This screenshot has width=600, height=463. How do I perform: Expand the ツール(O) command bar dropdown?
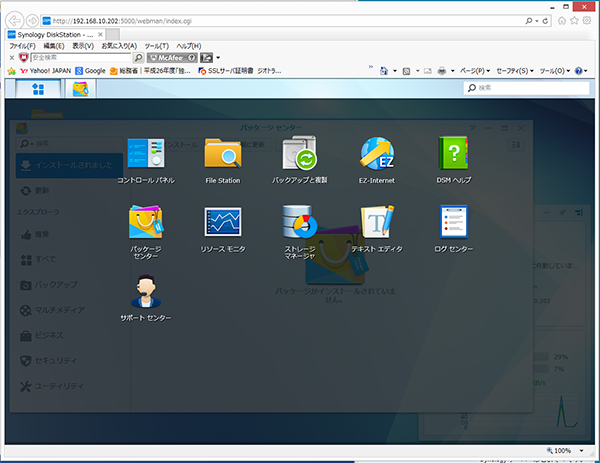tap(555, 71)
